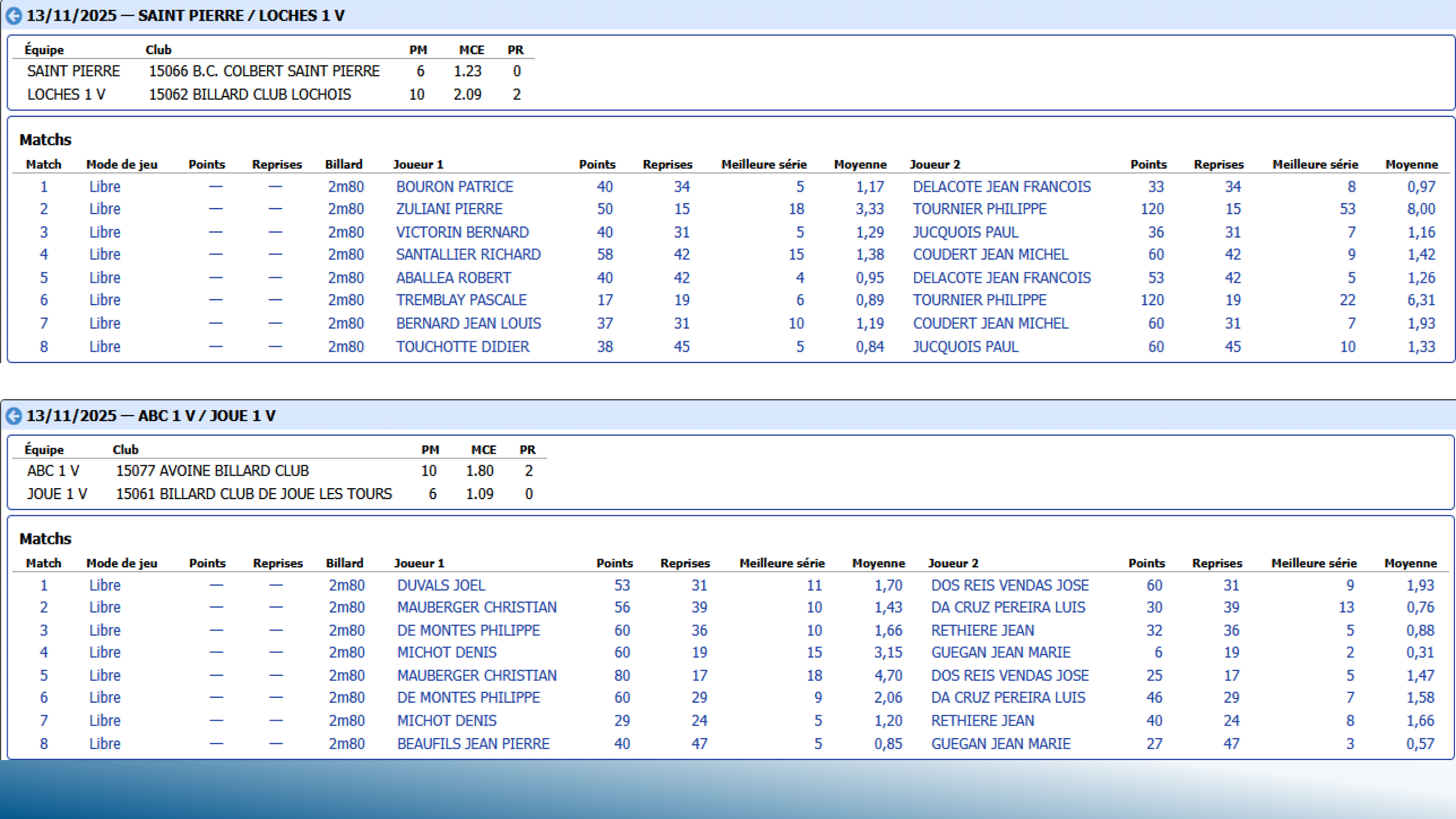Open player BOURON PATRICE link
This screenshot has height=819, width=1456.
tap(454, 187)
